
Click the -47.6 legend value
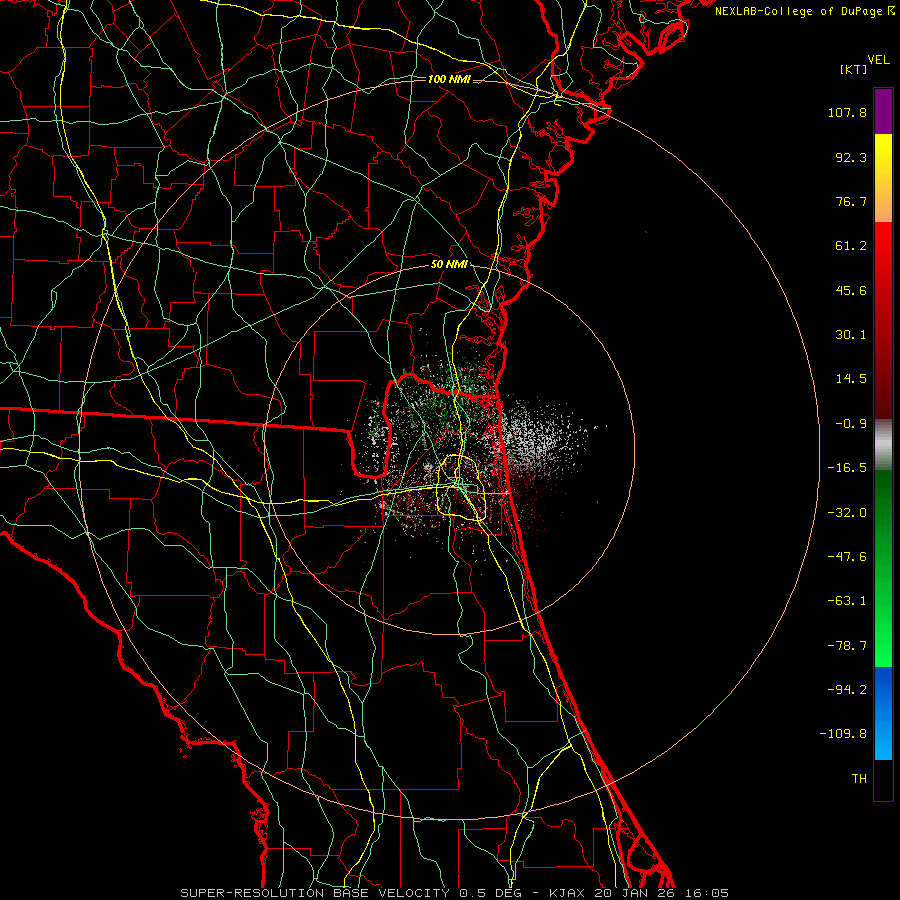(x=847, y=557)
